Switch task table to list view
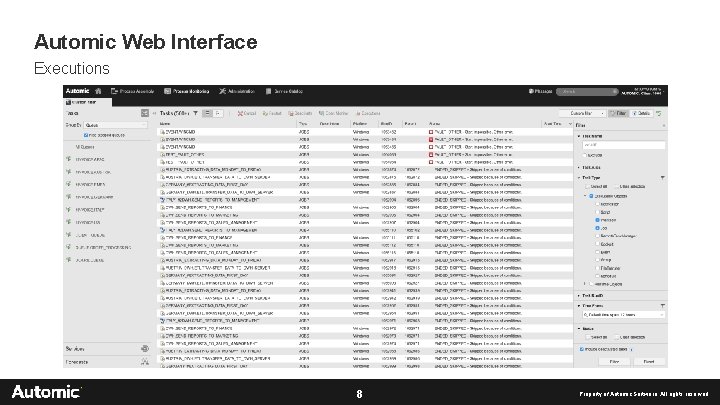This screenshot has width=720, height=405. [x=208, y=113]
